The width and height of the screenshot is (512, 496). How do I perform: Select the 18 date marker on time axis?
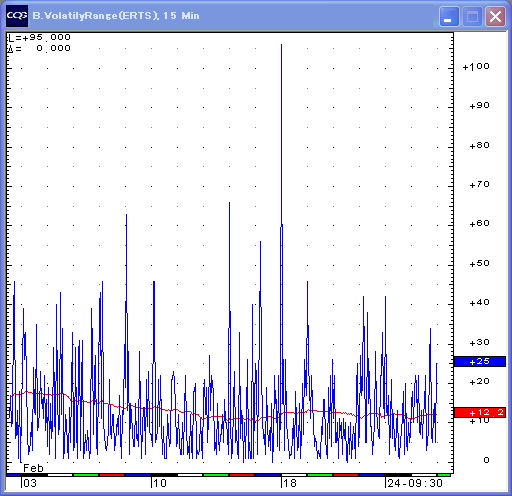click(x=289, y=483)
